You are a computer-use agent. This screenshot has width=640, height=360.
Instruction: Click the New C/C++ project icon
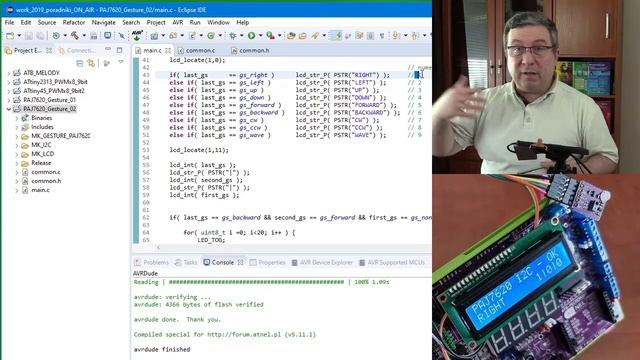(x=154, y=36)
